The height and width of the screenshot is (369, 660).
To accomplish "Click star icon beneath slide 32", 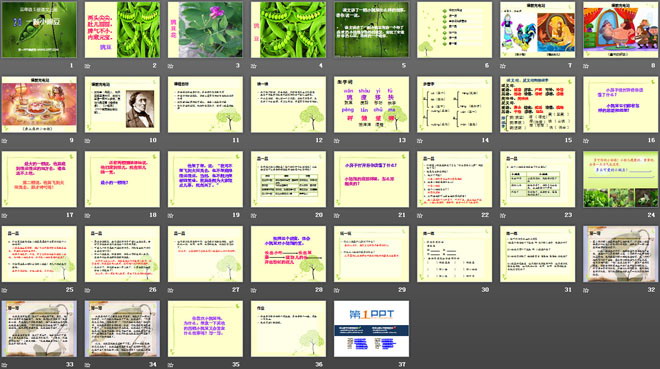I will 586,290.
